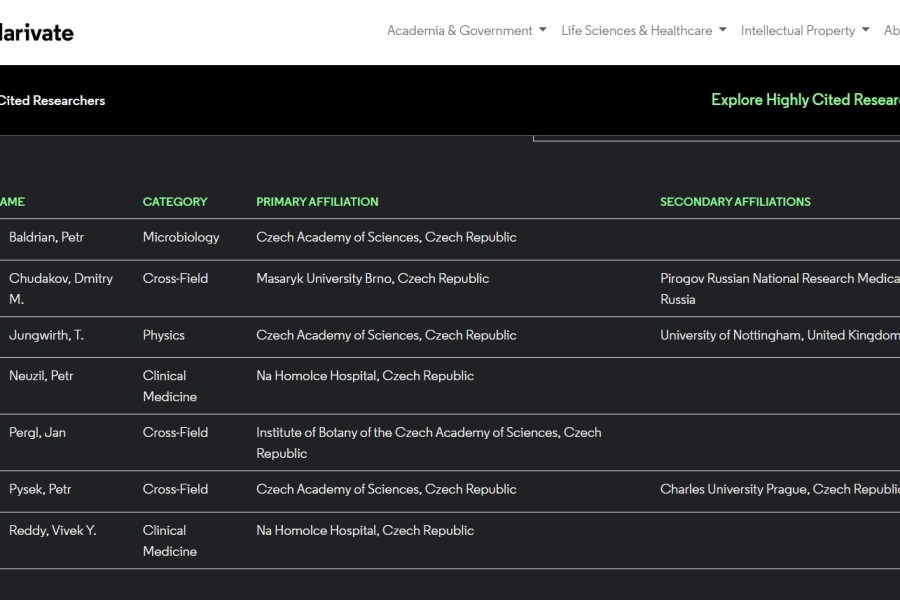The height and width of the screenshot is (600, 900).
Task: Click the Reddy, Vivek Y. entry
Action: click(x=52, y=531)
